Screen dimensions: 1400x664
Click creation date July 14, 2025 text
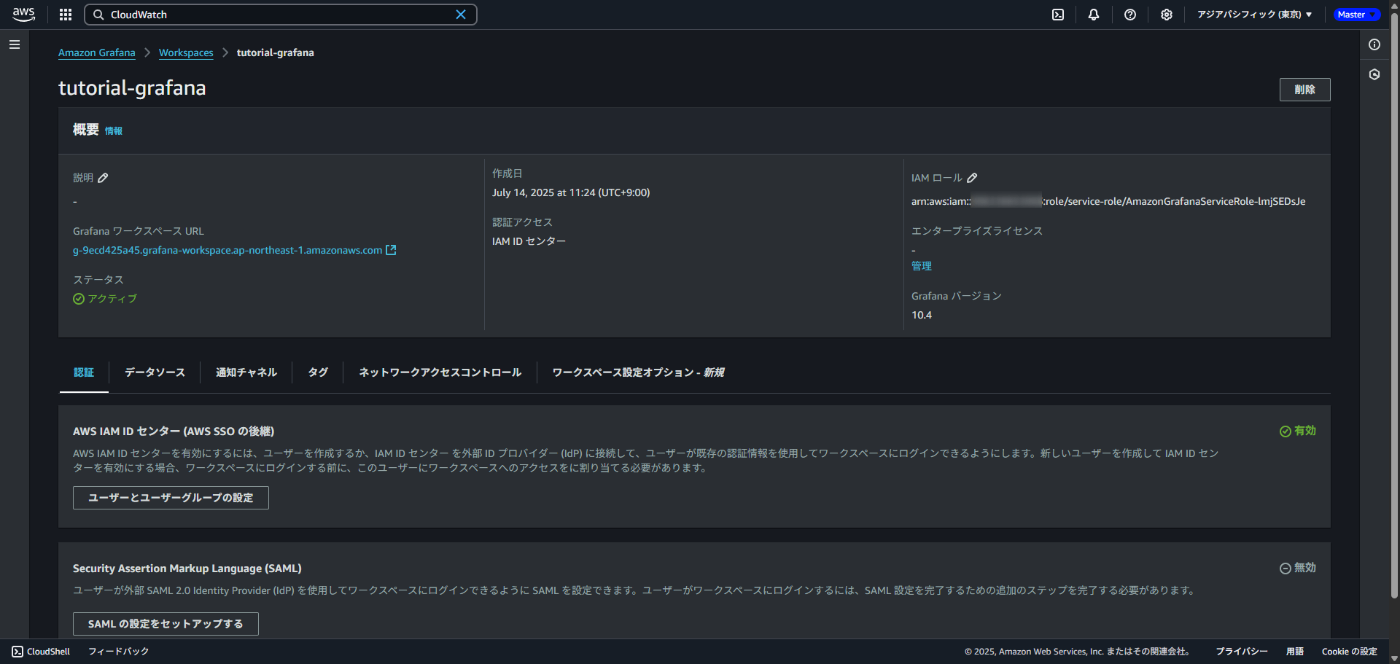point(571,192)
